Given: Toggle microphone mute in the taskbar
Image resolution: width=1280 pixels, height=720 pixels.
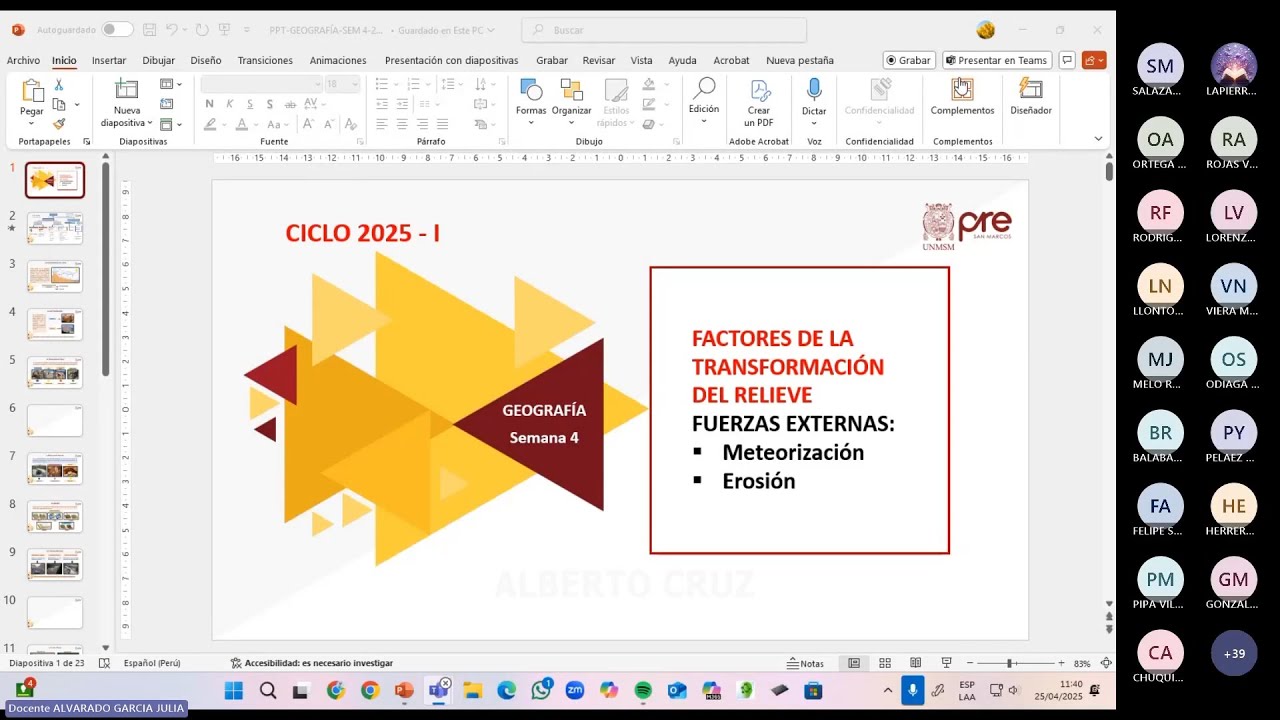Looking at the screenshot, I should tap(912, 690).
